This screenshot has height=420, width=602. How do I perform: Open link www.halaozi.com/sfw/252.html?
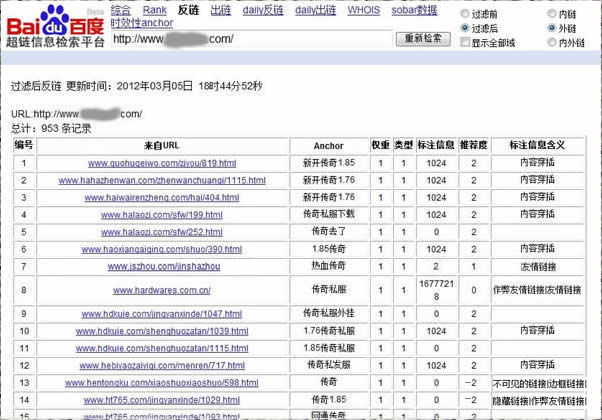[162, 232]
